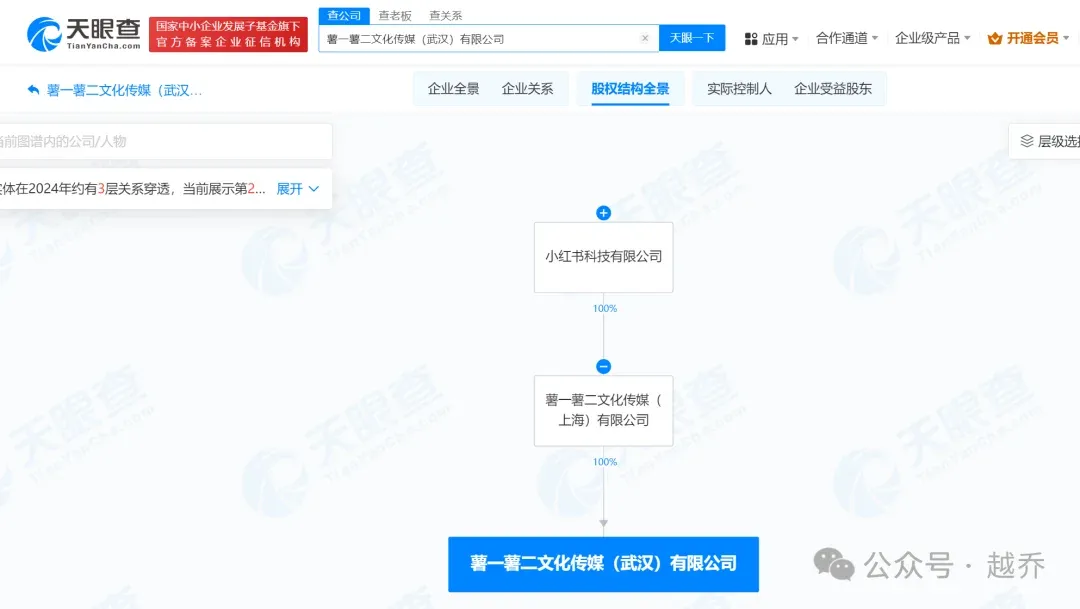The width and height of the screenshot is (1080, 609).
Task: Select the 薯一薯二文化传媒（上海）有限公司 node
Action: 603,411
